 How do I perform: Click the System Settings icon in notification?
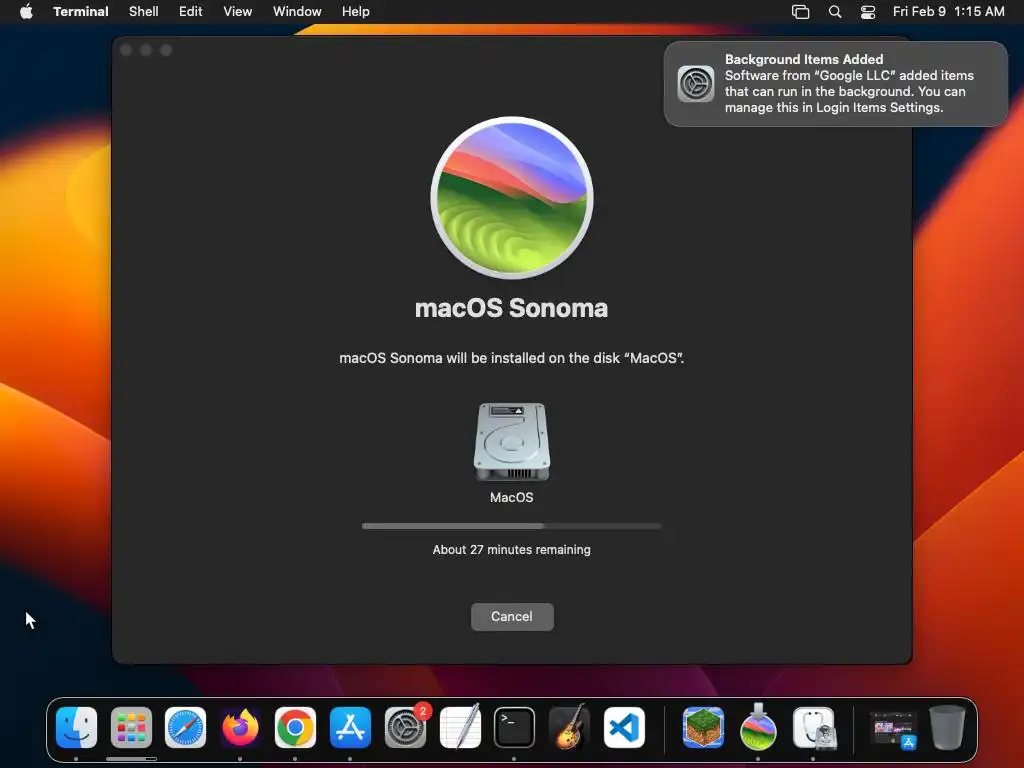696,84
